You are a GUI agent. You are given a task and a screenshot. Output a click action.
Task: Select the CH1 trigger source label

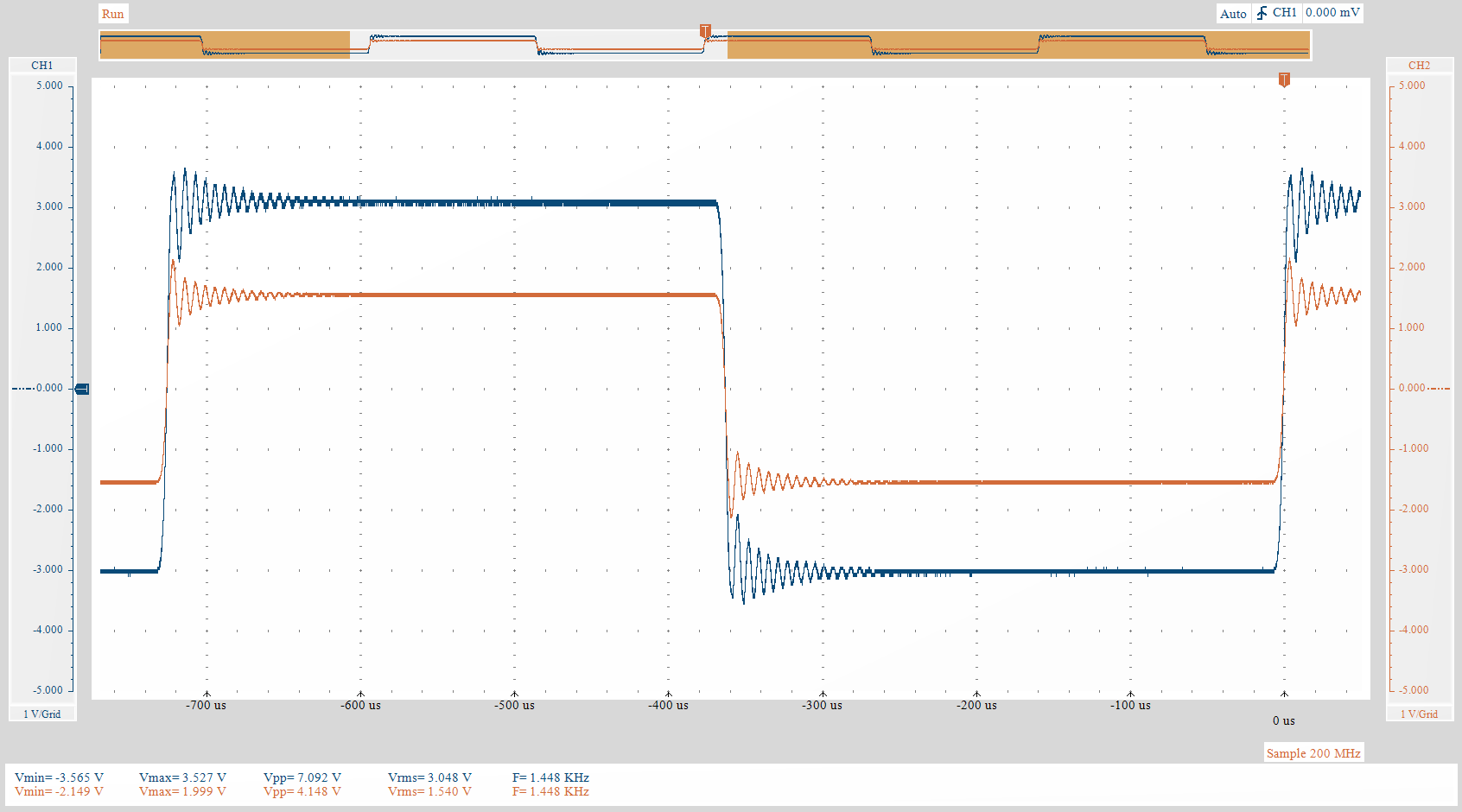click(1285, 13)
